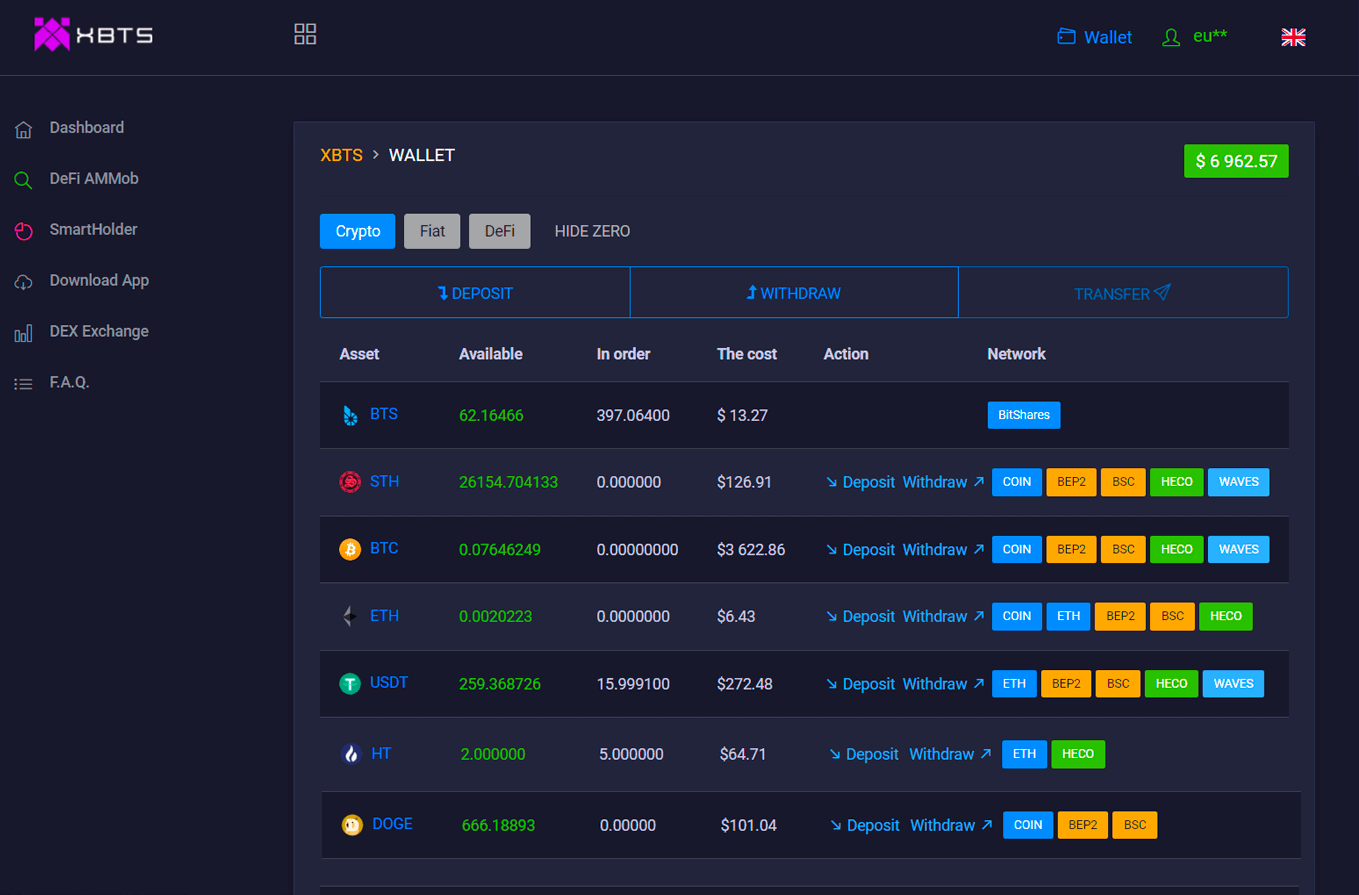Click the SmartHolder pie icon
This screenshot has height=895, width=1359.
[23, 231]
